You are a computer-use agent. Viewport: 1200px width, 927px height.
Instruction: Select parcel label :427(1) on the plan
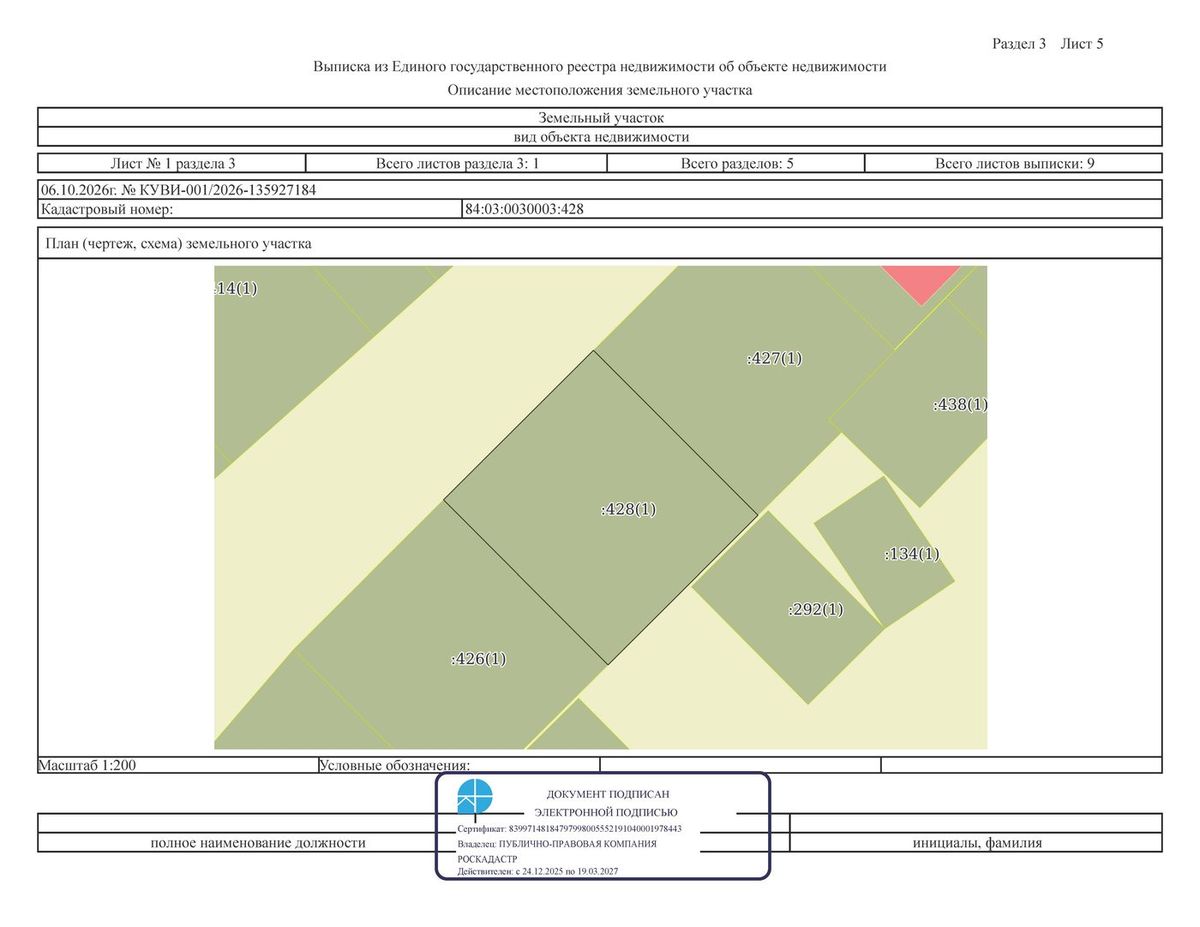(775, 358)
